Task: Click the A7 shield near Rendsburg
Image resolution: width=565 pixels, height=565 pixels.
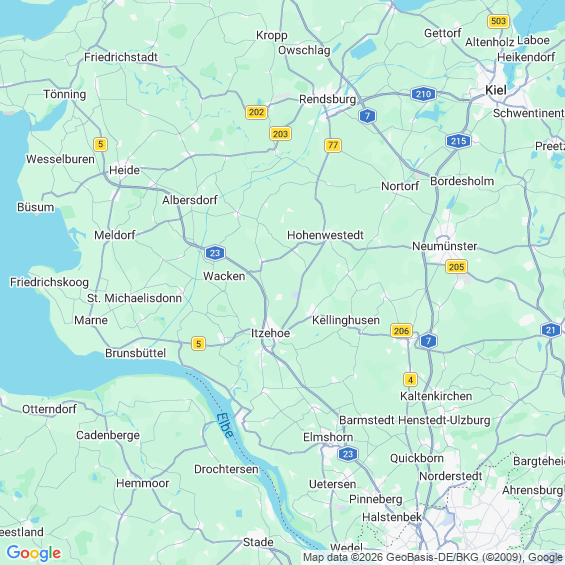Action: (x=367, y=116)
